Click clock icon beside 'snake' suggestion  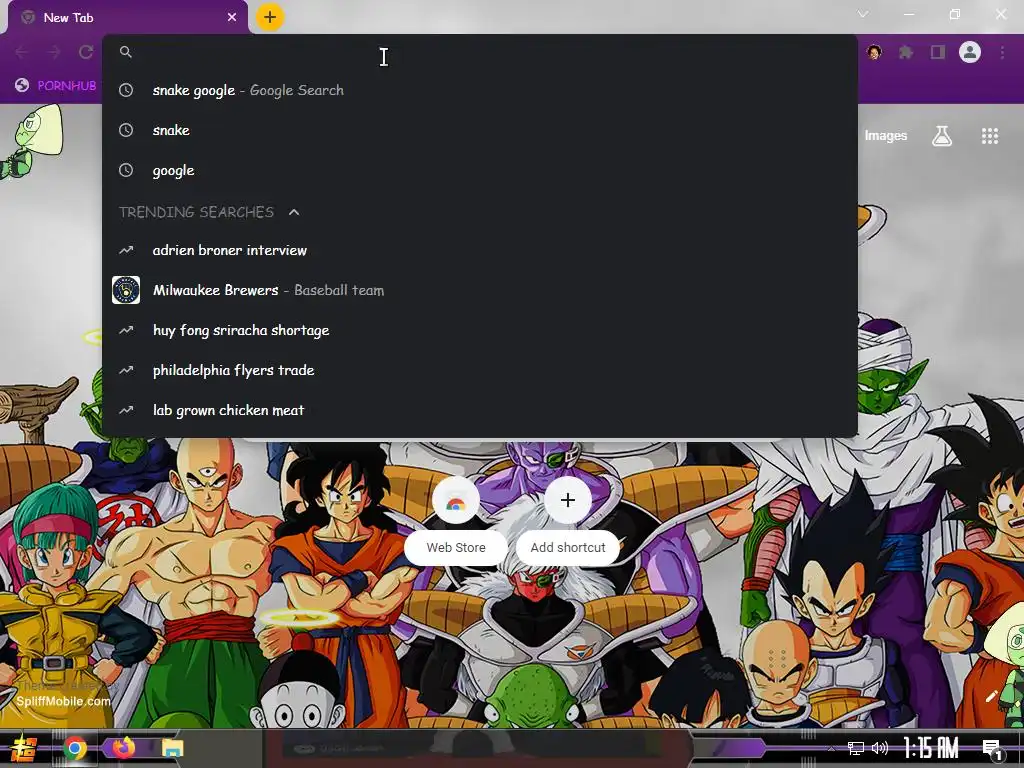coord(126,130)
